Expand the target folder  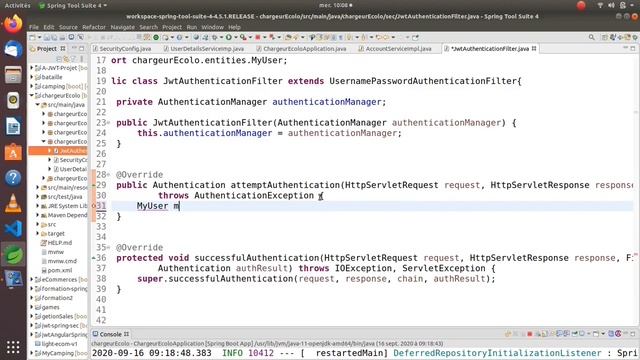[38, 233]
